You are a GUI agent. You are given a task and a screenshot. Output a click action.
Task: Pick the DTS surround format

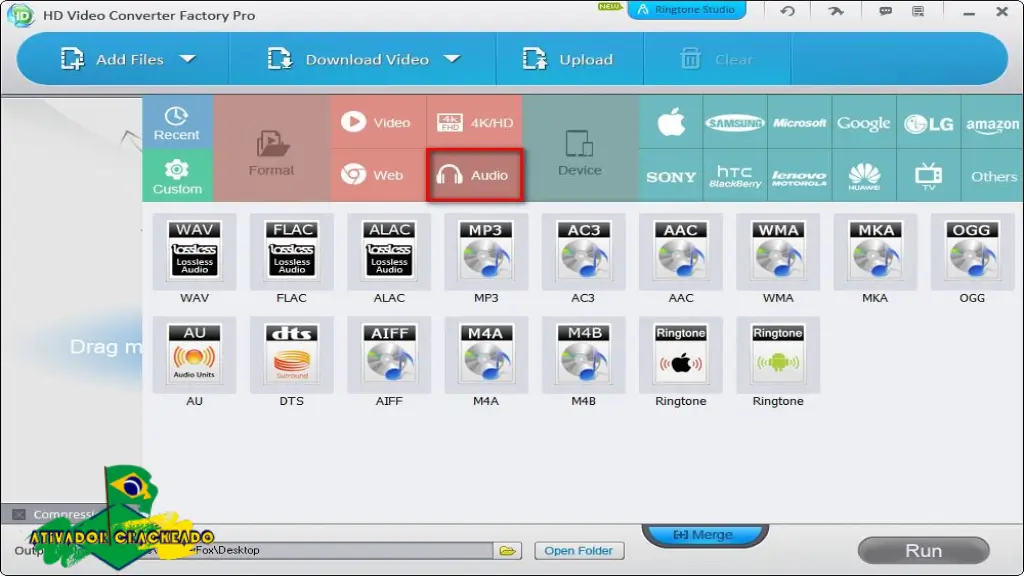click(291, 355)
